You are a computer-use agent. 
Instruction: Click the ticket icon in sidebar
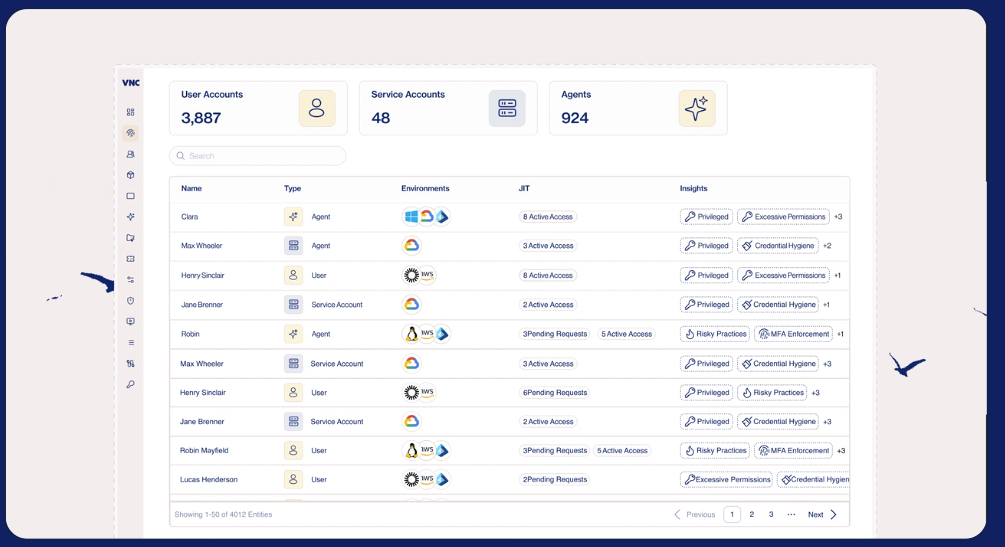(x=131, y=259)
